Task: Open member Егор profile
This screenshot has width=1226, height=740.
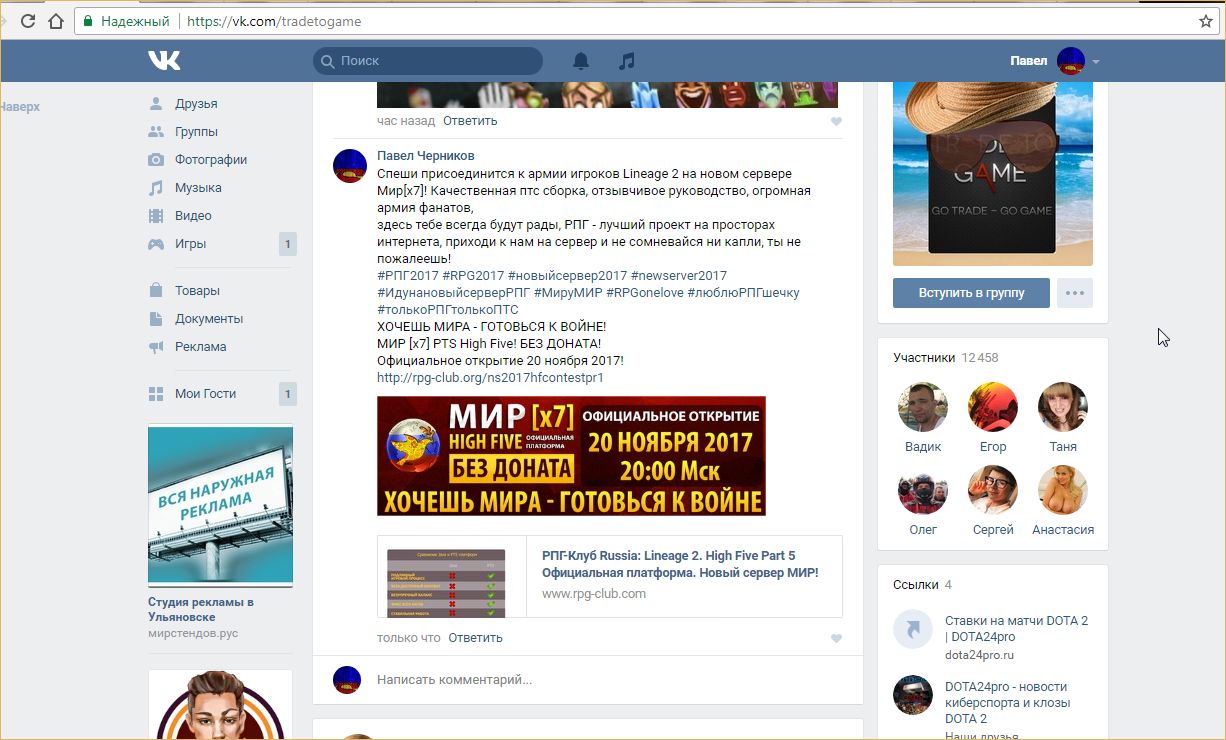Action: (x=993, y=418)
